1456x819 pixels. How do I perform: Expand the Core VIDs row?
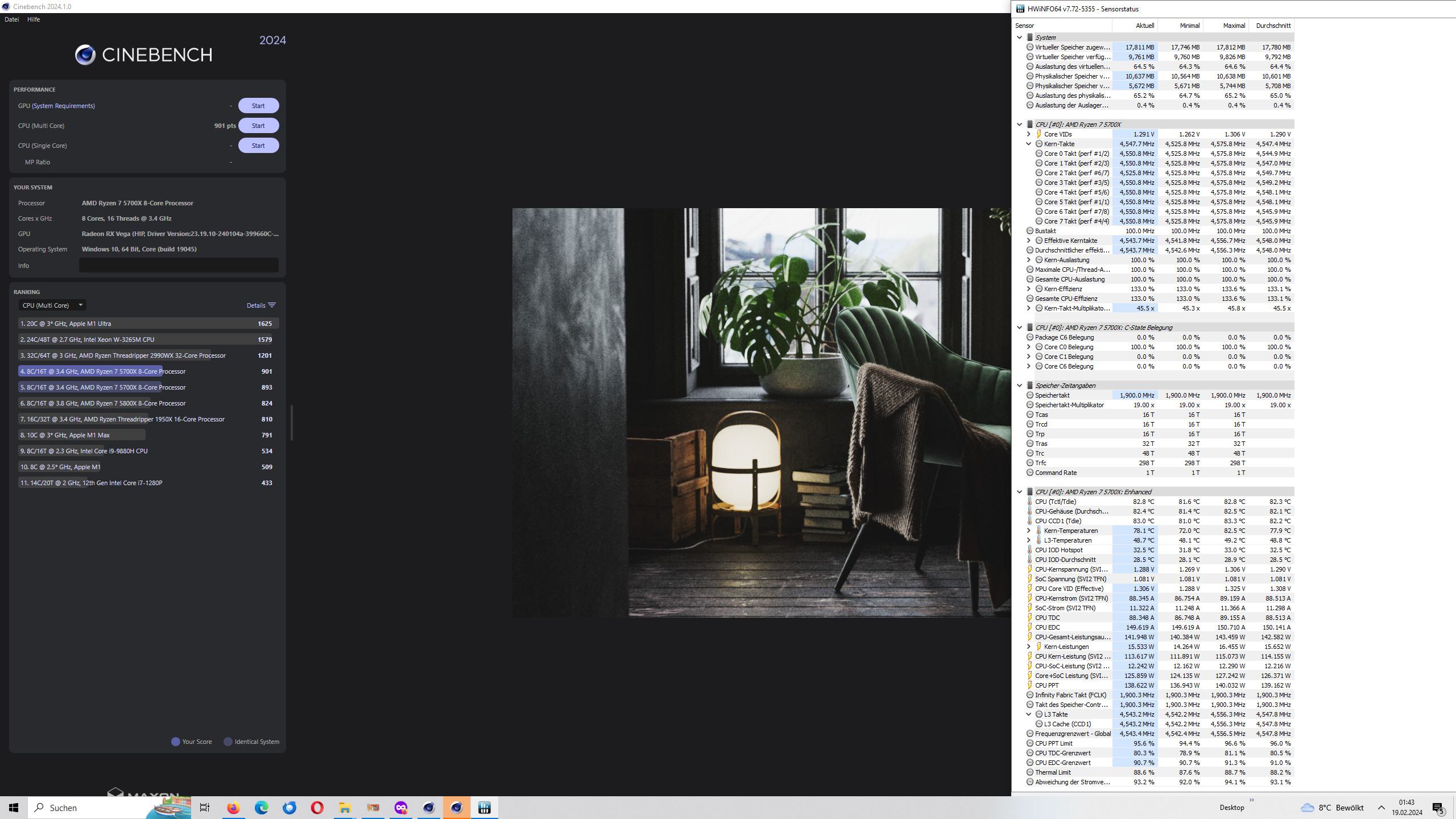click(1028, 134)
